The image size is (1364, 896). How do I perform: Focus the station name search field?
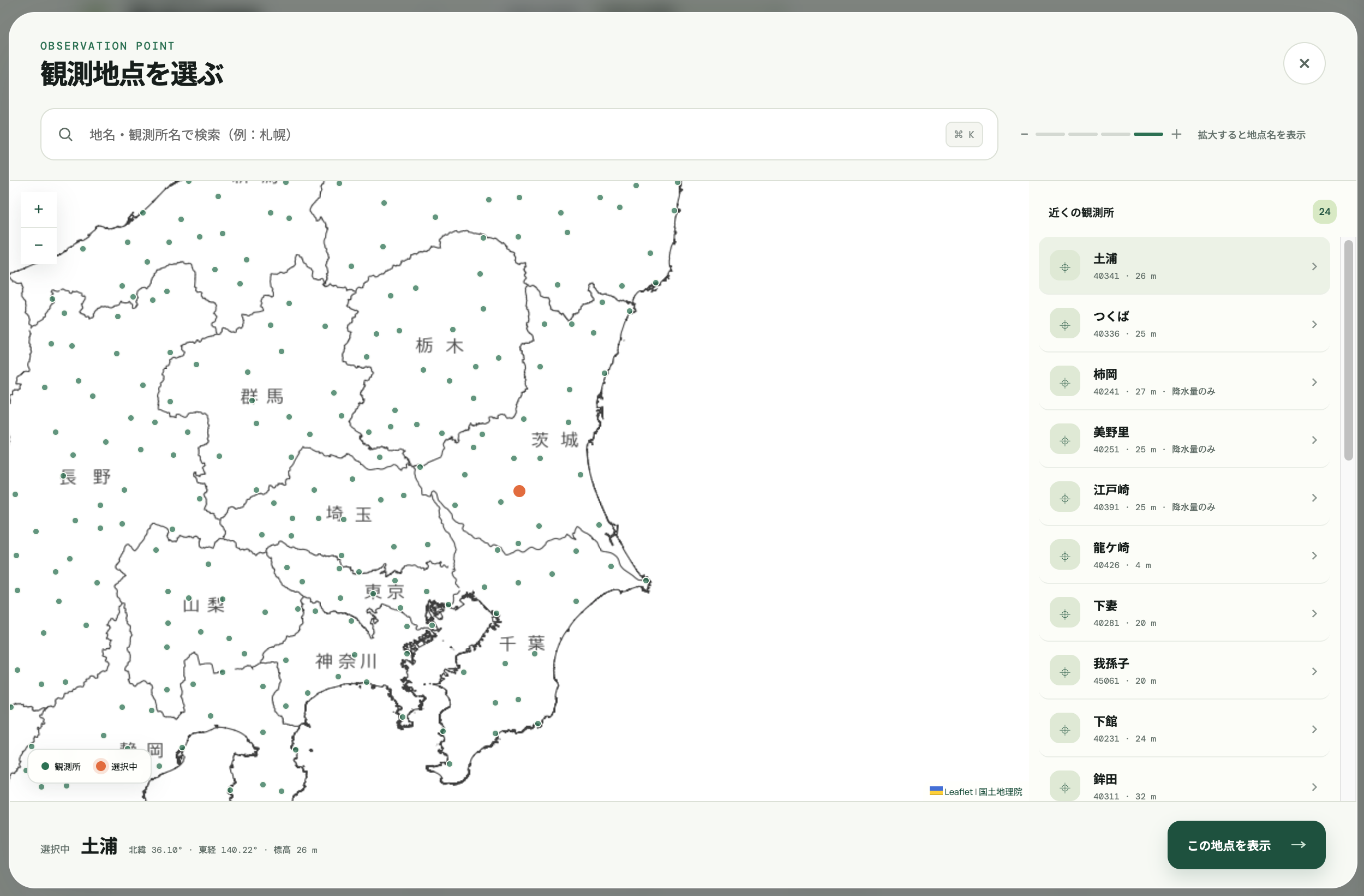519,134
